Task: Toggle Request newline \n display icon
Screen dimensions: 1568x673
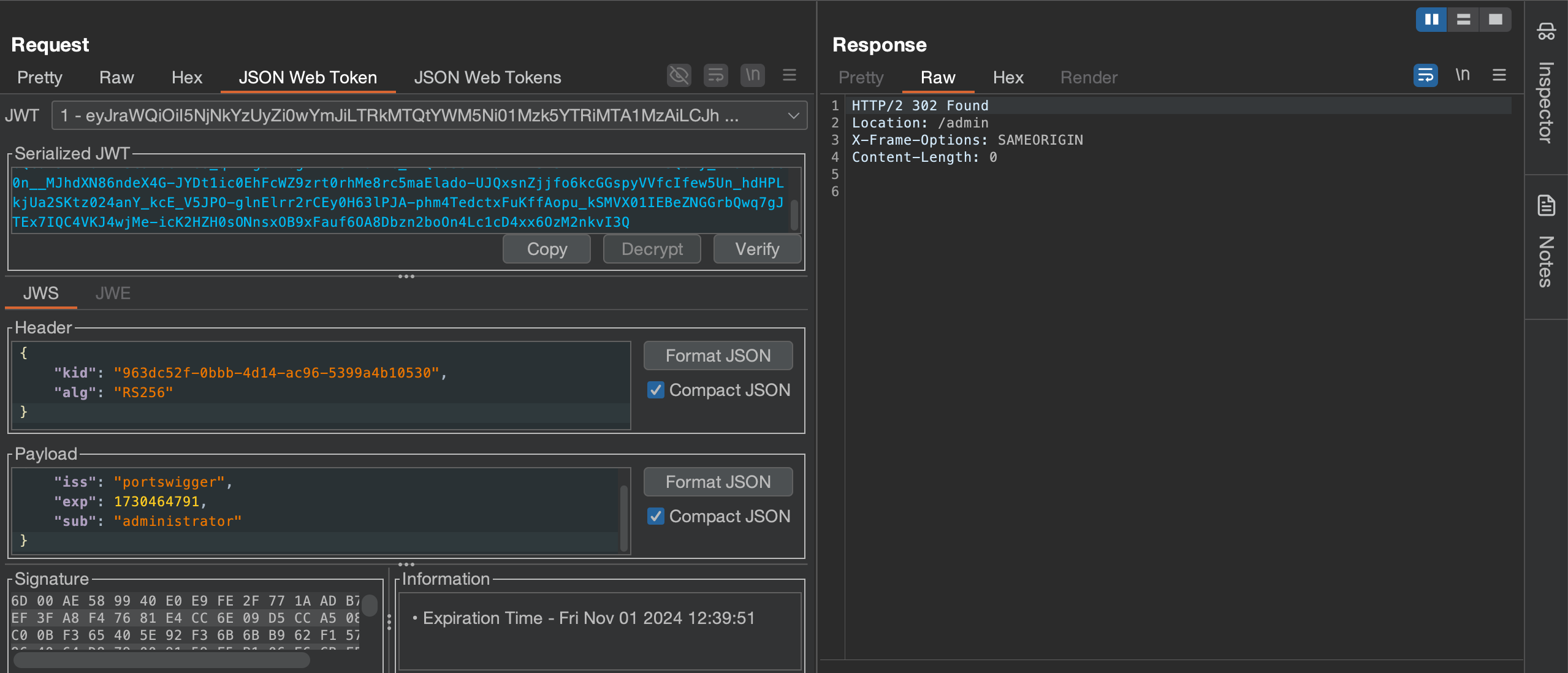Action: pyautogui.click(x=752, y=75)
